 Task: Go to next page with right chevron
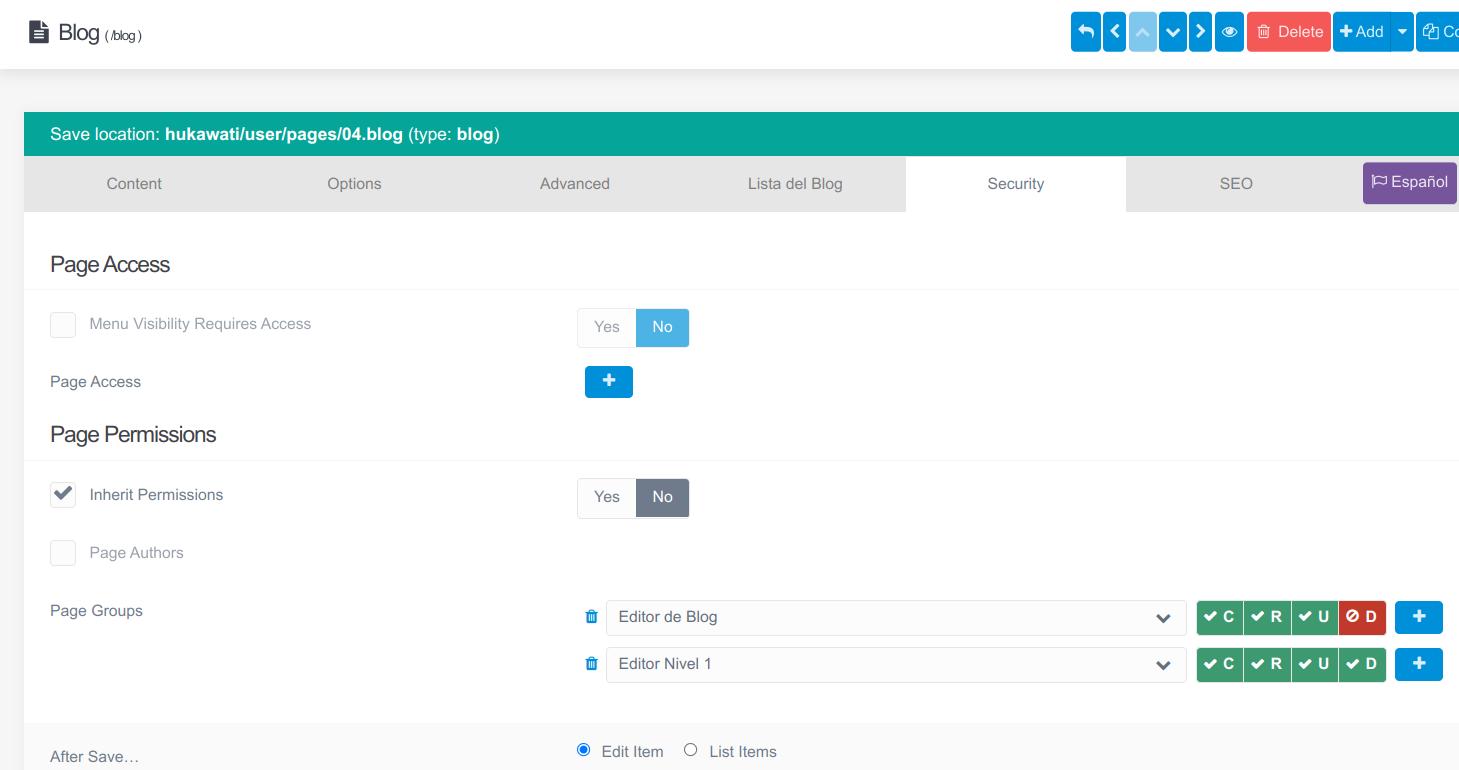tap(1201, 32)
